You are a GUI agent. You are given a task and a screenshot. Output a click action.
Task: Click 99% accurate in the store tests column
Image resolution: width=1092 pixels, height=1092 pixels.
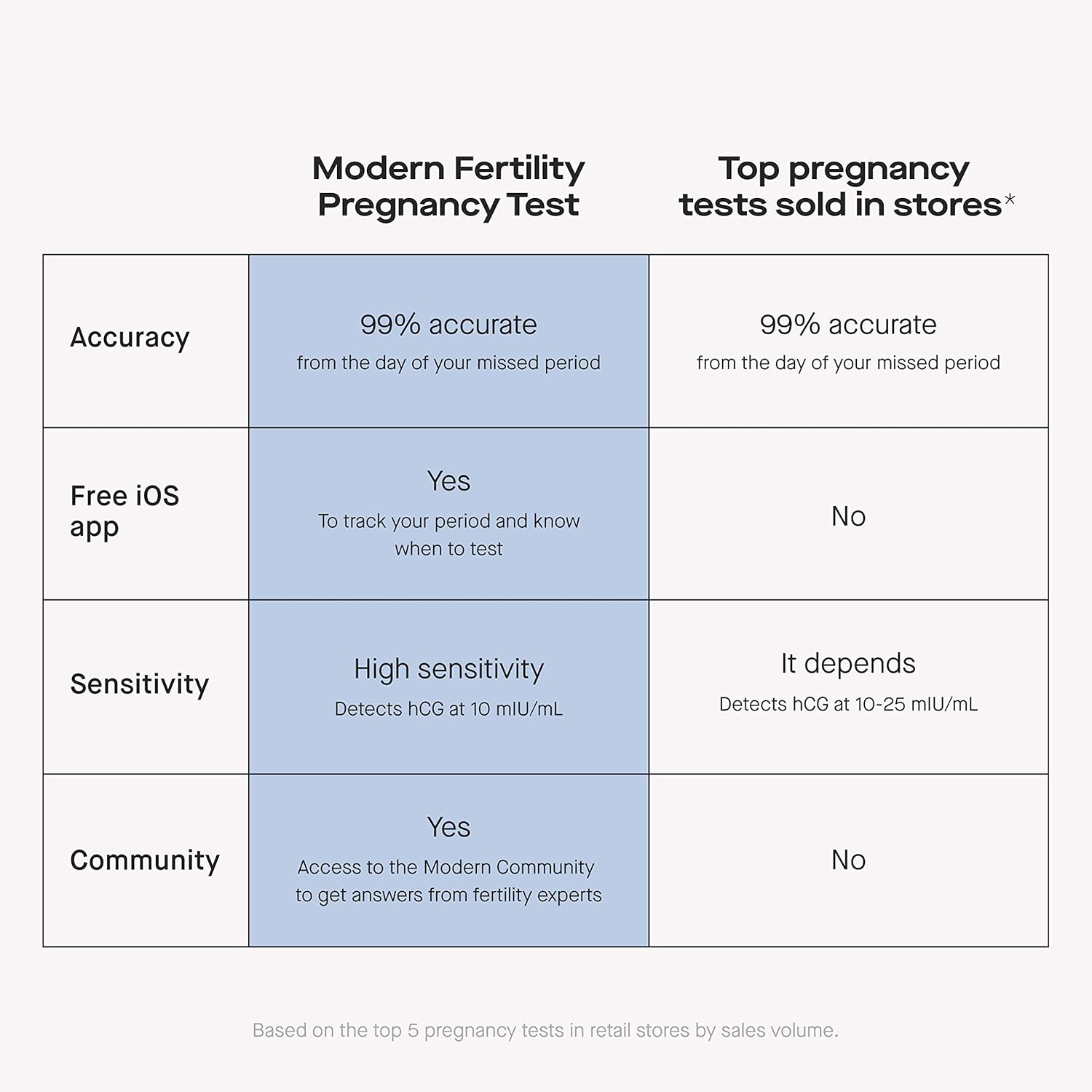848,325
